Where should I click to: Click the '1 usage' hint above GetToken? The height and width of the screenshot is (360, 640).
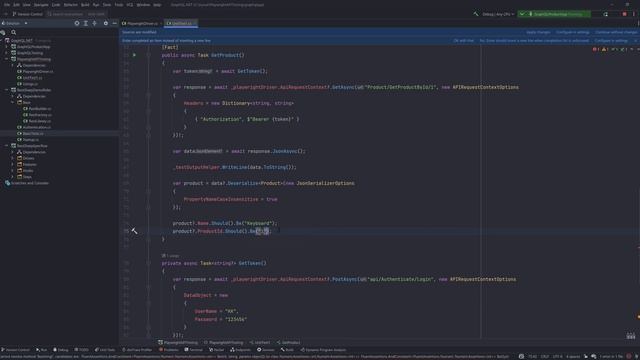coord(171,256)
